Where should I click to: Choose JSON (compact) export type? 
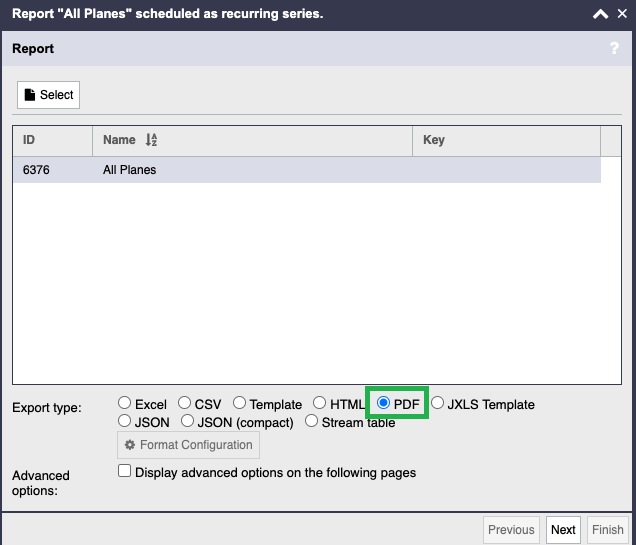(187, 421)
